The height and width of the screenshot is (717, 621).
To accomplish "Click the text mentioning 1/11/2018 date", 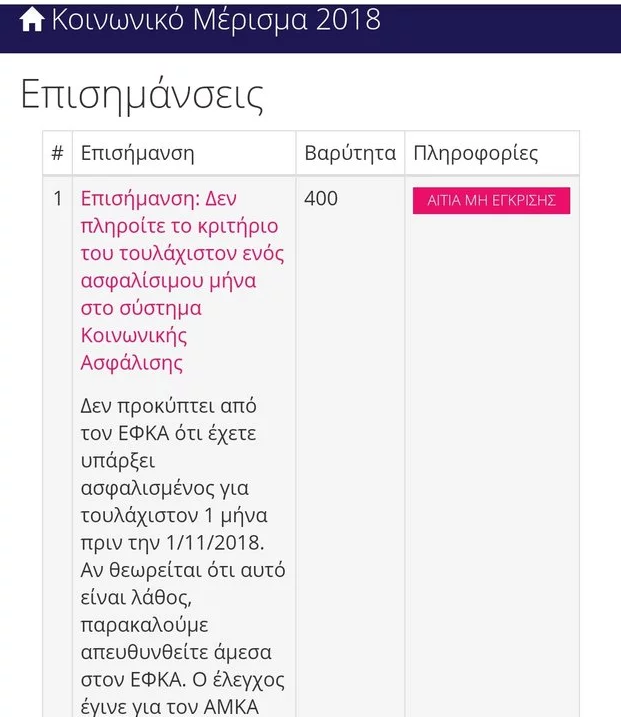I will 172,543.
